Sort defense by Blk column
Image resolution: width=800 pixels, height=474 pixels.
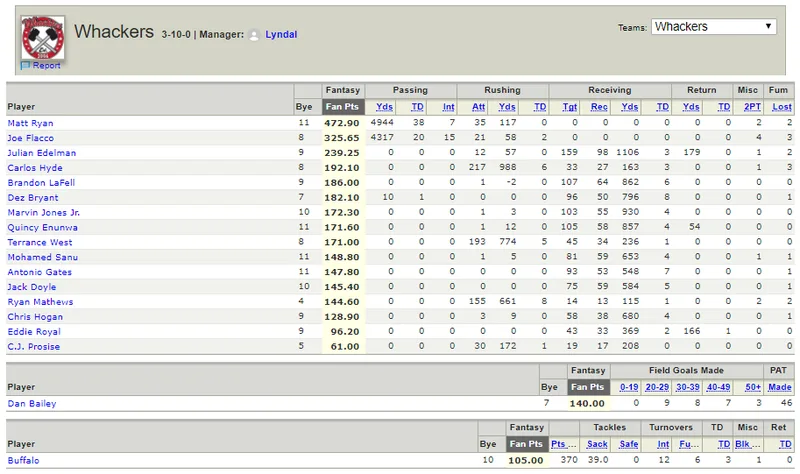point(748,444)
